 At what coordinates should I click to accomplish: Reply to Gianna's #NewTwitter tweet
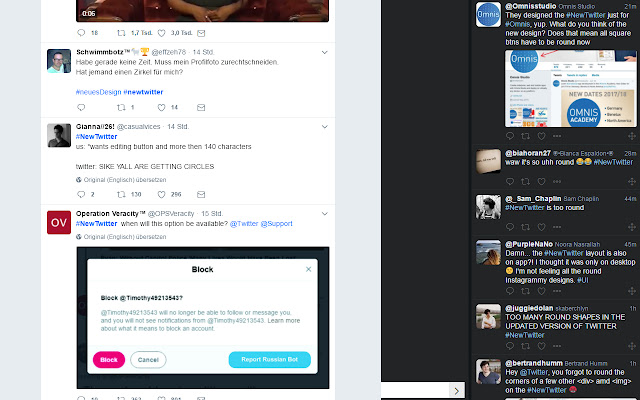click(x=81, y=194)
